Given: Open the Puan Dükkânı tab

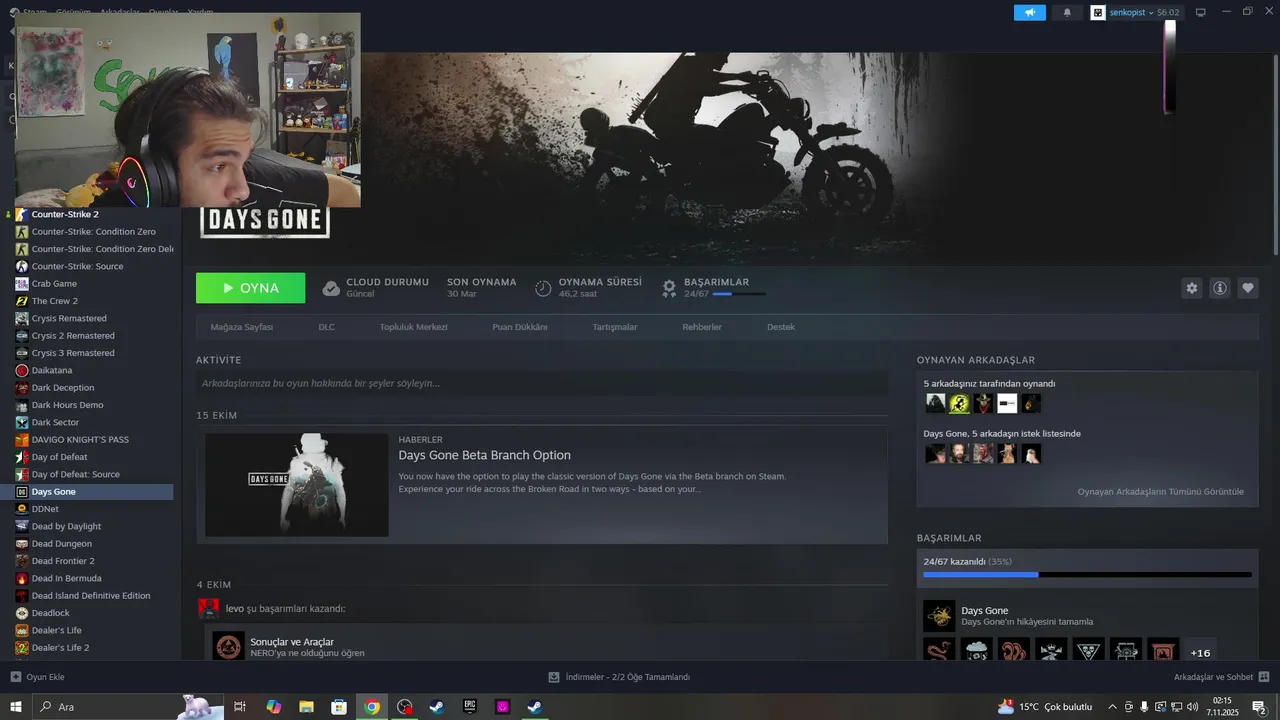Looking at the screenshot, I should (x=520, y=327).
